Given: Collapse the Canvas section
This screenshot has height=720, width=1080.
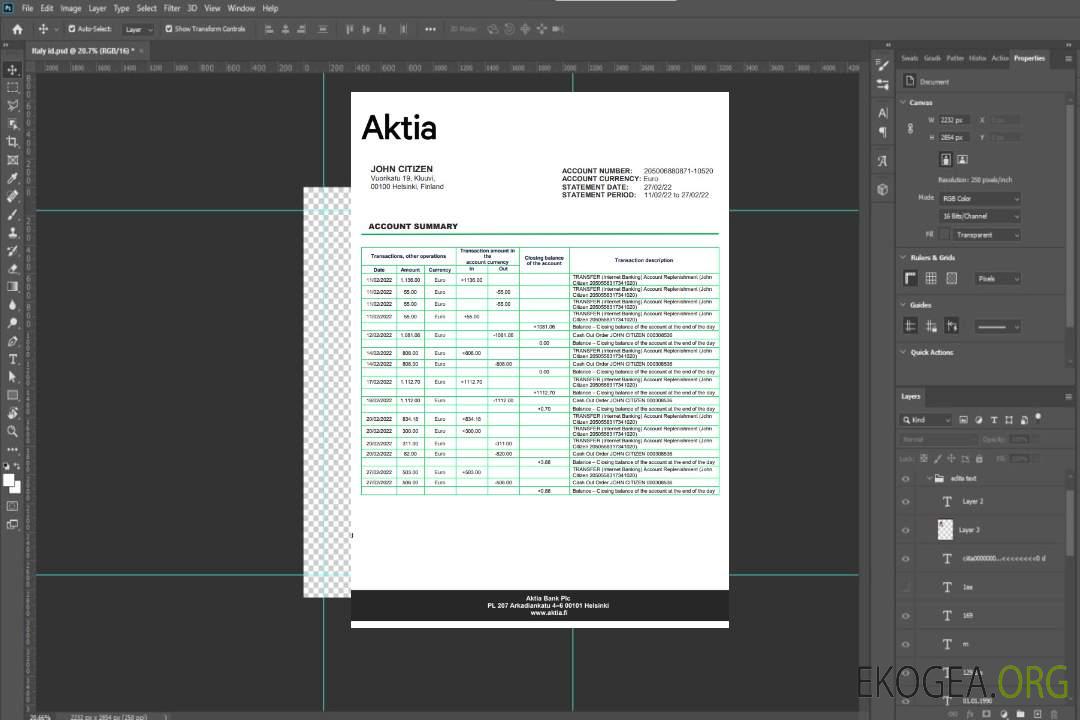Looking at the screenshot, I should point(904,102).
